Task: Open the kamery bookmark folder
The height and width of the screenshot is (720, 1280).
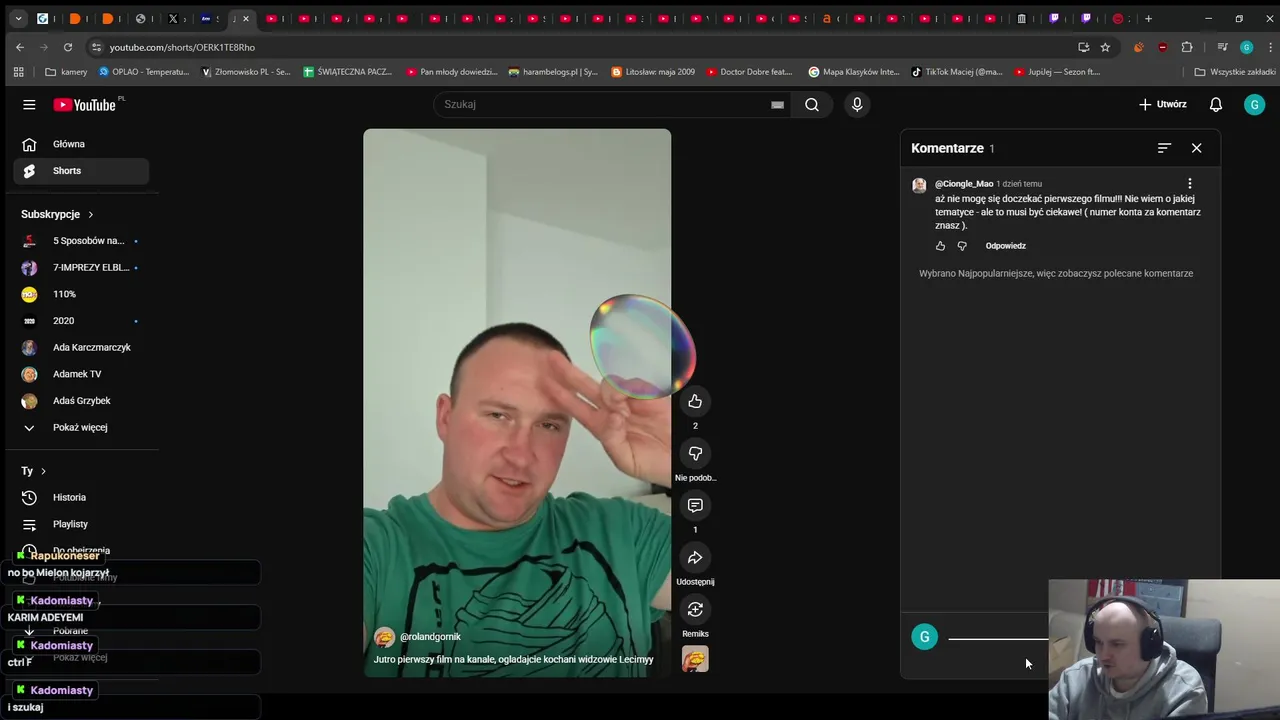Action: 66,72
